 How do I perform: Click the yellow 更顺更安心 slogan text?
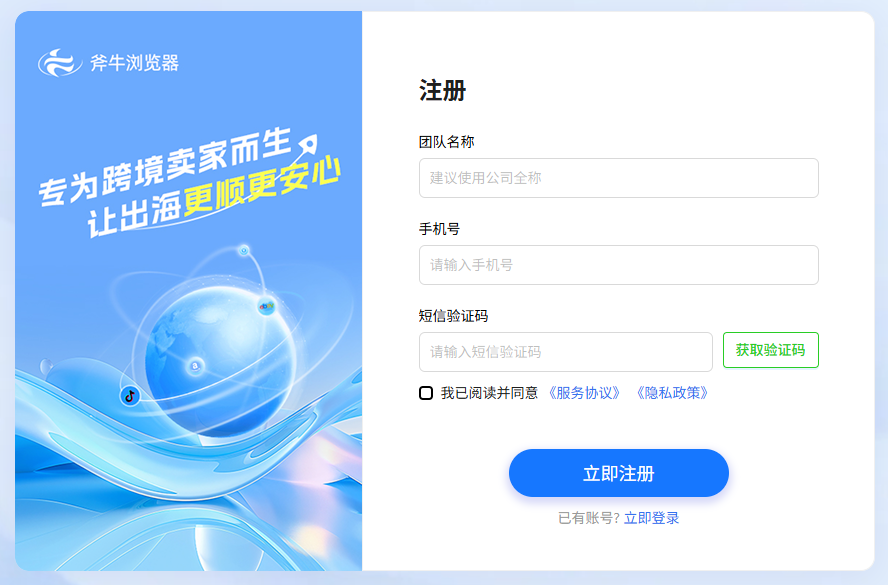(262, 187)
